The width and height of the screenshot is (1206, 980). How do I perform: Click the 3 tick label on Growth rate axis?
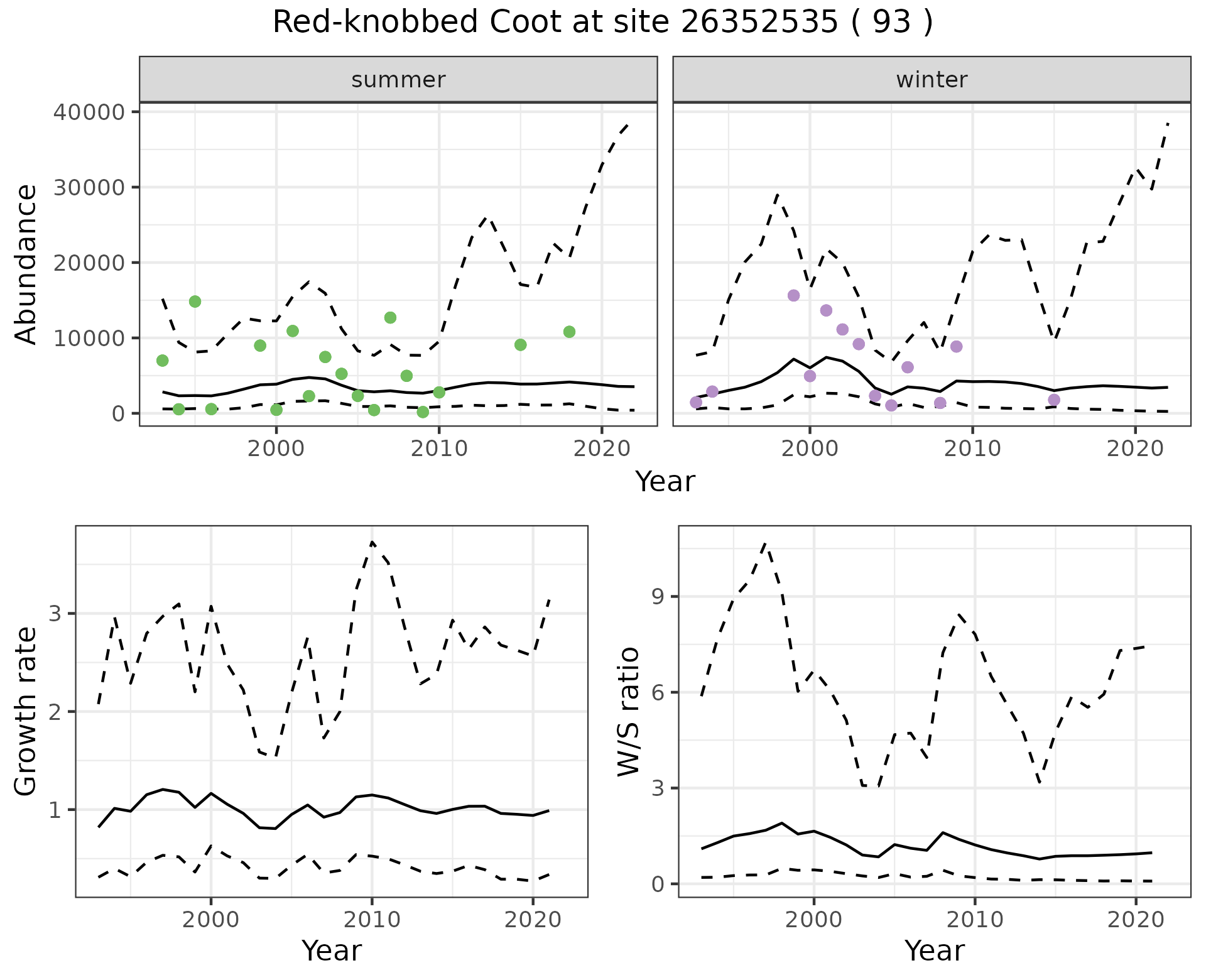tap(55, 614)
